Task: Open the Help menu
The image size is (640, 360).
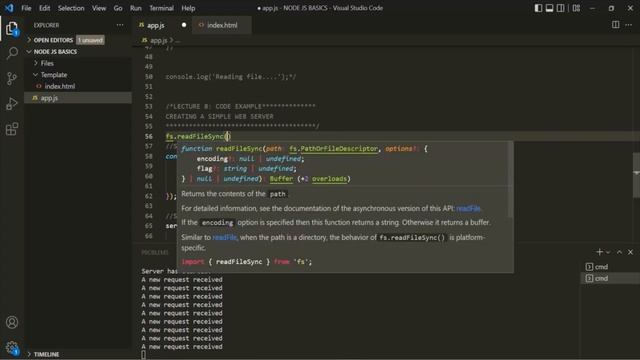Action: (x=188, y=8)
